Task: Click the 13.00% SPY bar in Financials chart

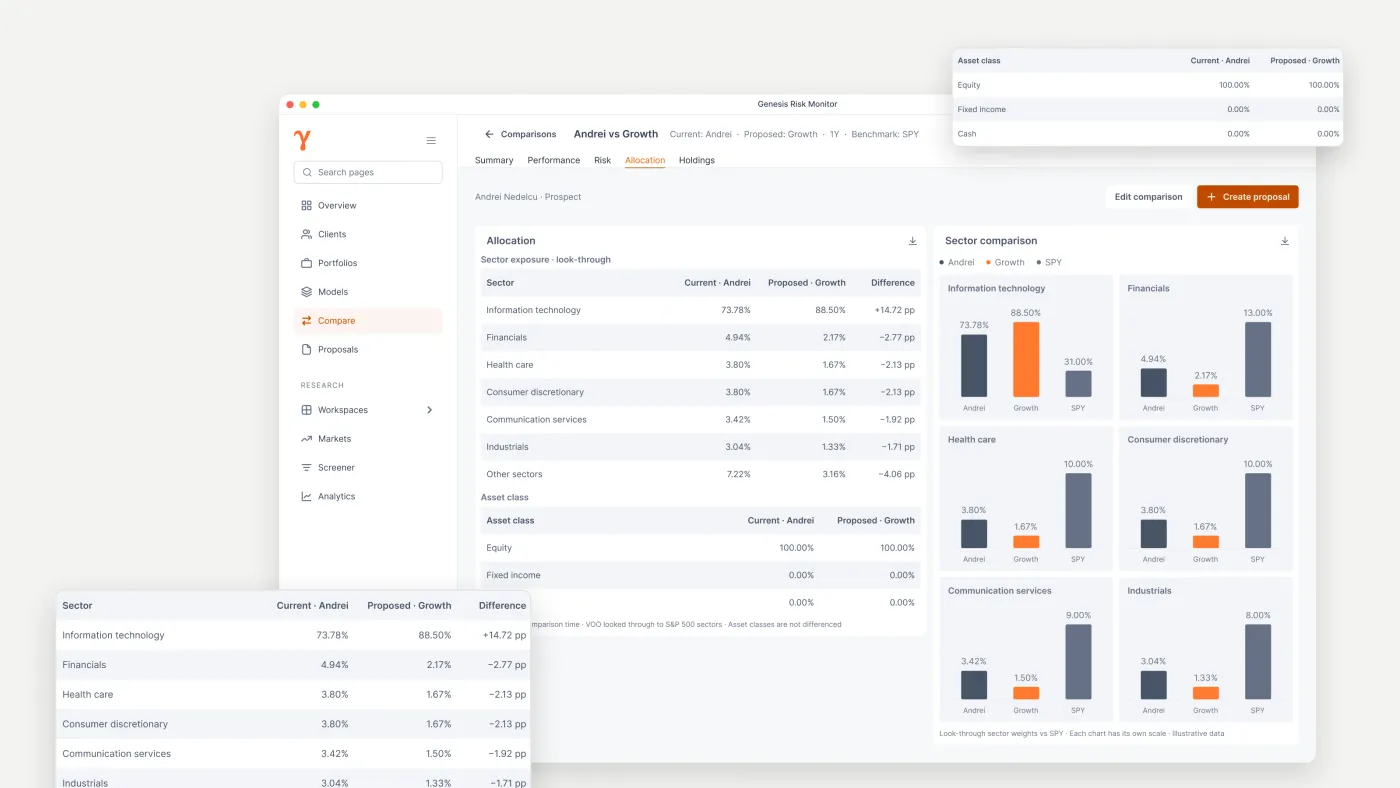Action: (x=1258, y=359)
